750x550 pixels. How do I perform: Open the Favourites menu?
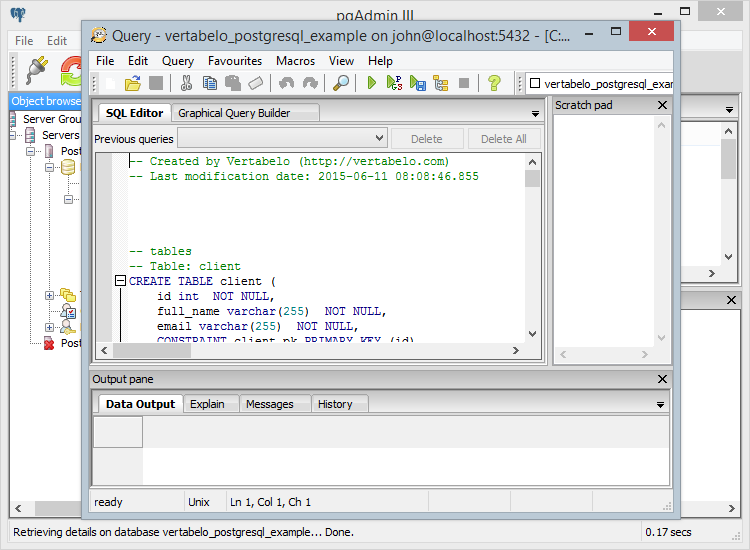(x=235, y=61)
